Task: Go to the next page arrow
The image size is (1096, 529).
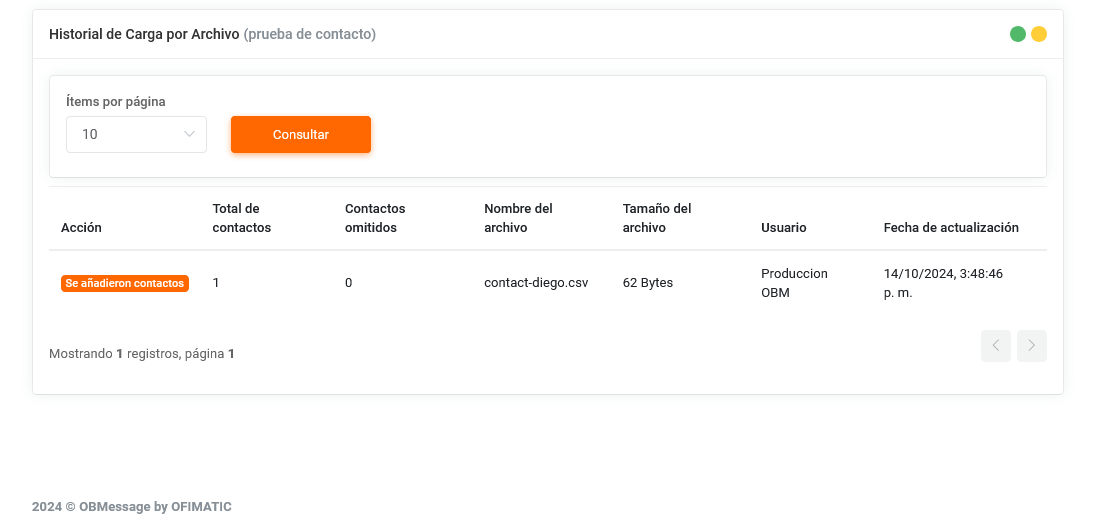Action: click(1031, 346)
